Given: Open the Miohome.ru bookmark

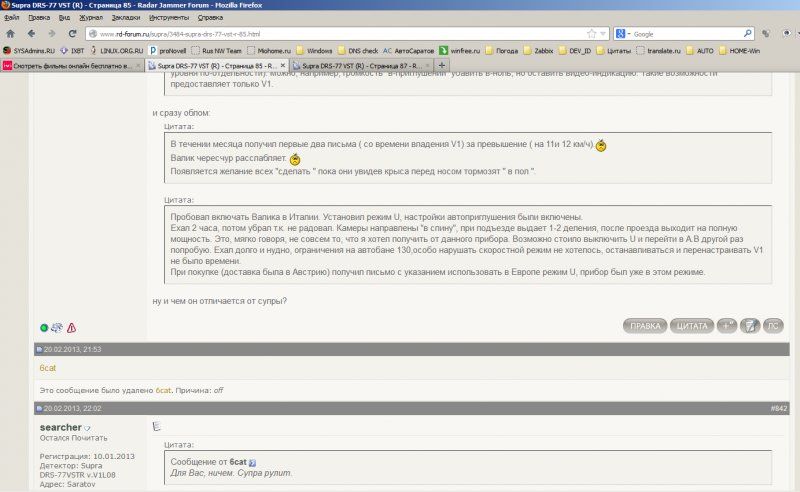Looking at the screenshot, I should point(269,51).
